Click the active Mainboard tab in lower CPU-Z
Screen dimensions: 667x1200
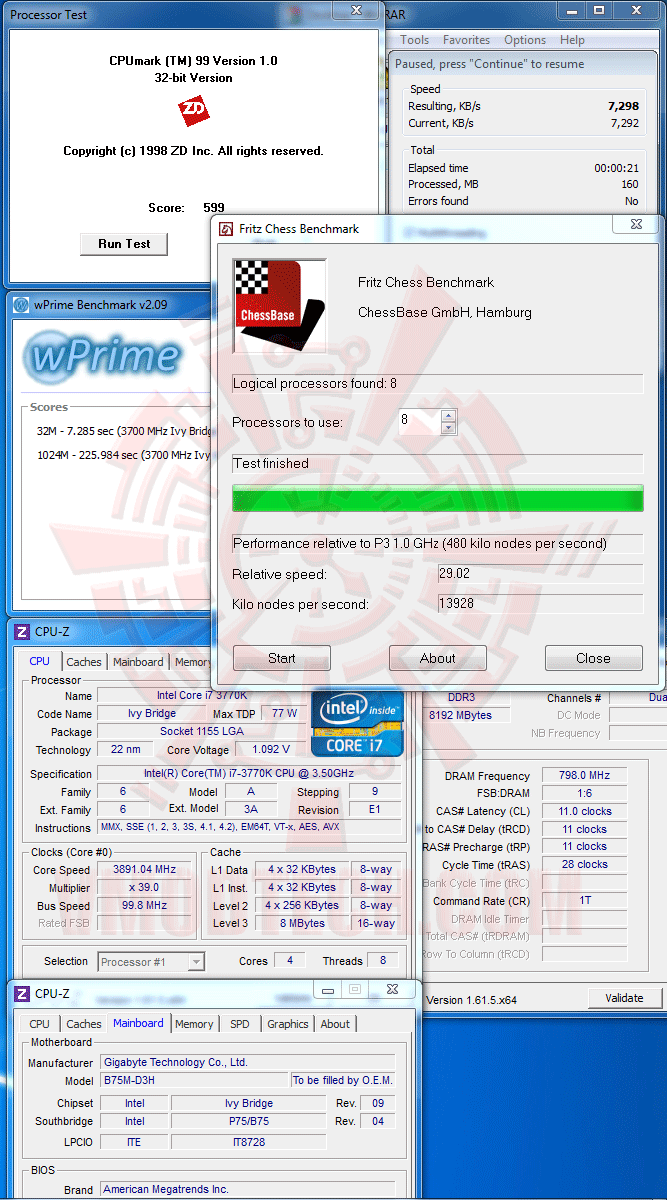click(x=138, y=1023)
